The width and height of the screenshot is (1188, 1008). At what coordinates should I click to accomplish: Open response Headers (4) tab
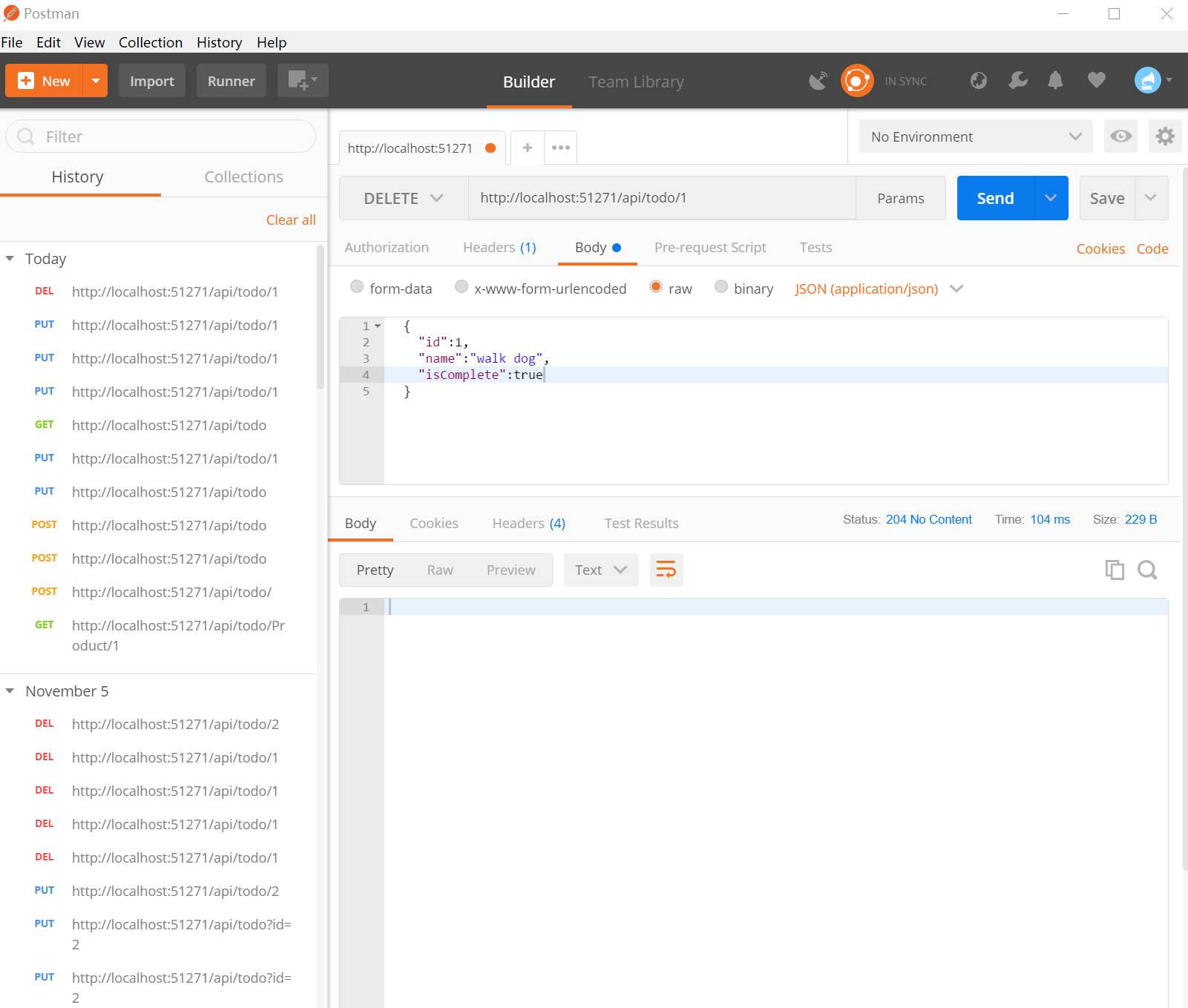click(529, 523)
